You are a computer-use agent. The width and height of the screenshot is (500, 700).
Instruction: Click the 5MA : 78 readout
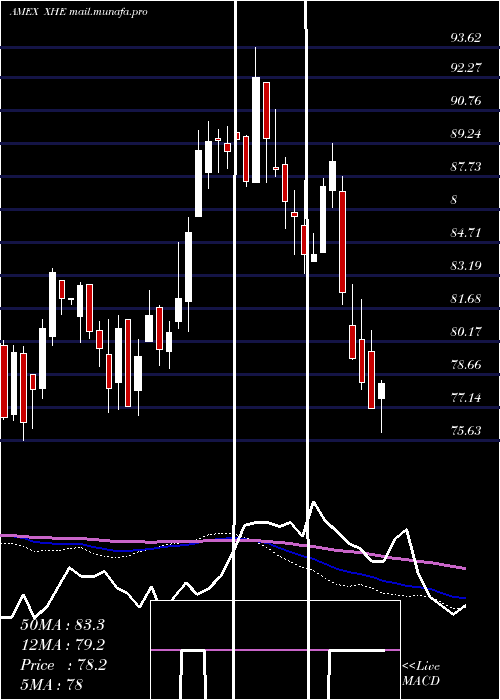coord(52,685)
